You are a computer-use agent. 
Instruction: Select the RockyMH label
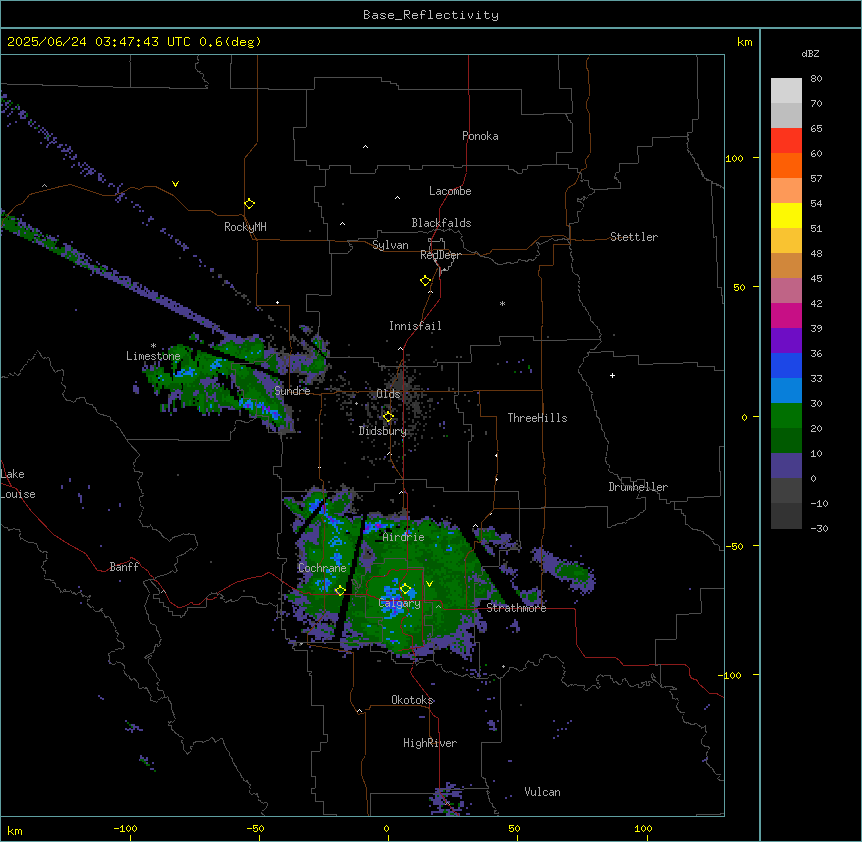[x=245, y=227]
